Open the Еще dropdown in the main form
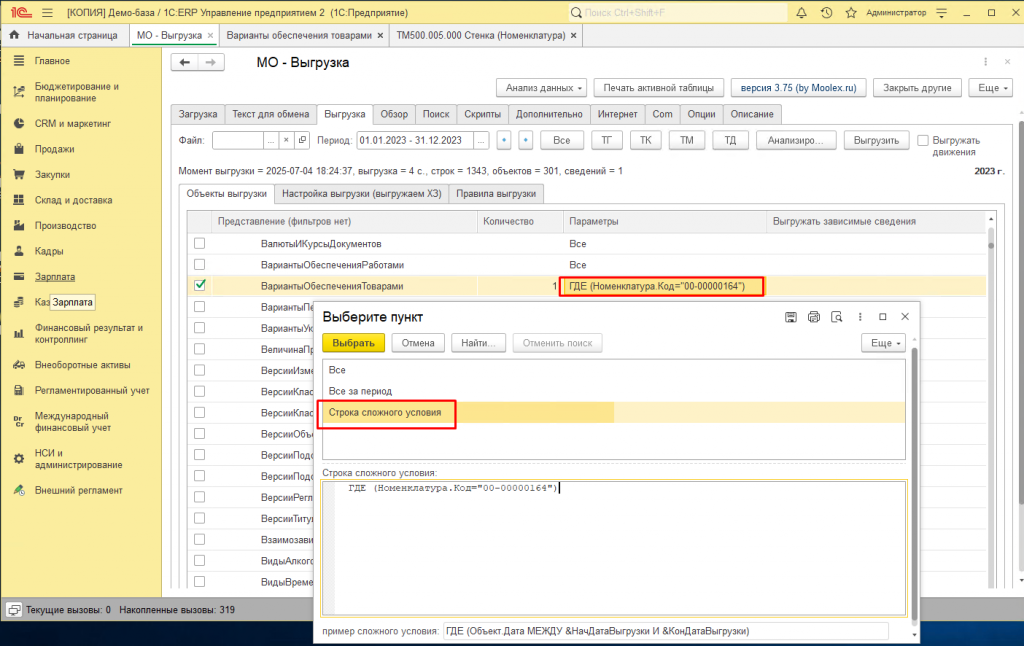1024x646 pixels. click(991, 88)
